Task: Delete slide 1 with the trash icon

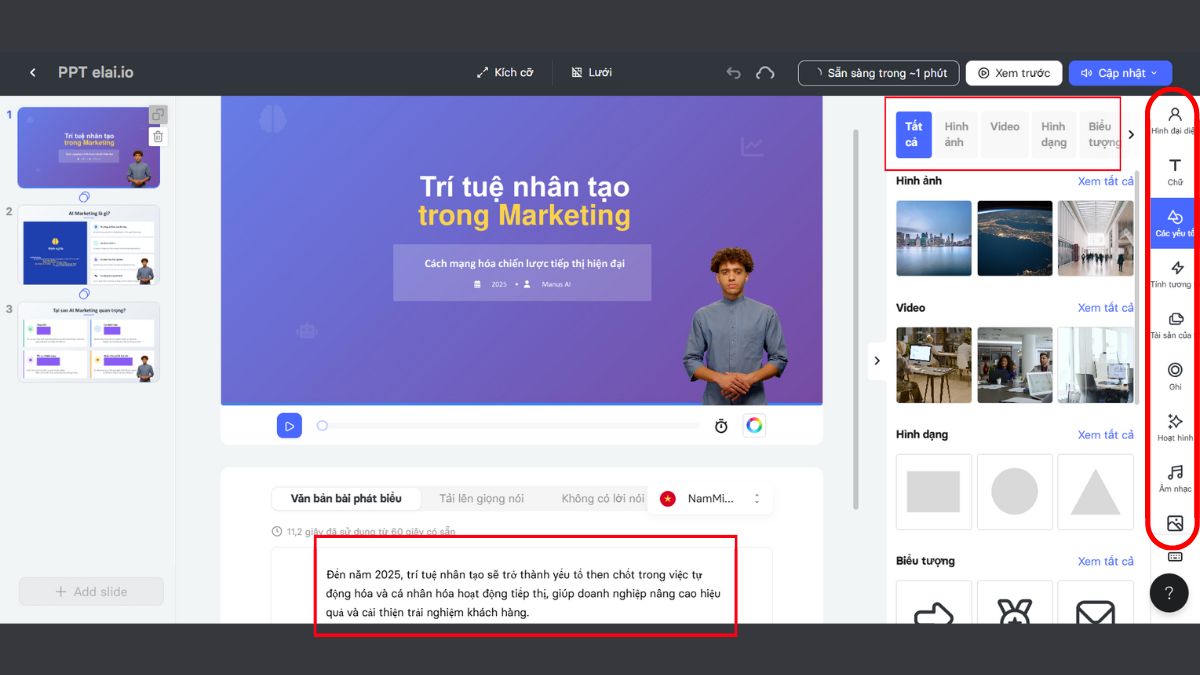Action: click(x=158, y=137)
